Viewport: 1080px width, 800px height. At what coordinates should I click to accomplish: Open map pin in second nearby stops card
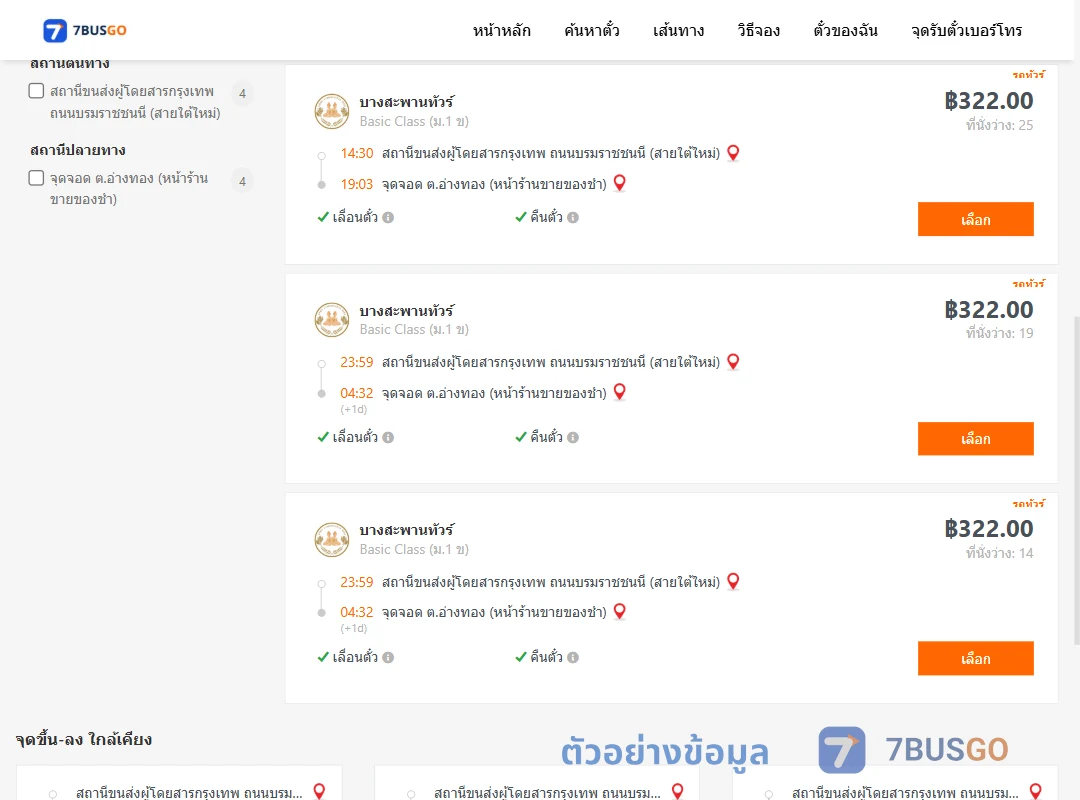[678, 791]
